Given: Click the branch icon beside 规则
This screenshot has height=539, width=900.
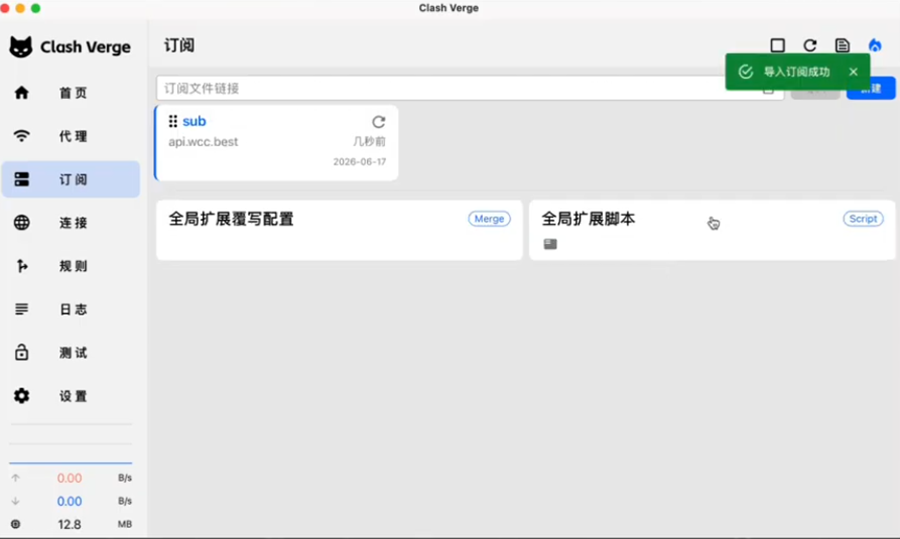Looking at the screenshot, I should [22, 266].
